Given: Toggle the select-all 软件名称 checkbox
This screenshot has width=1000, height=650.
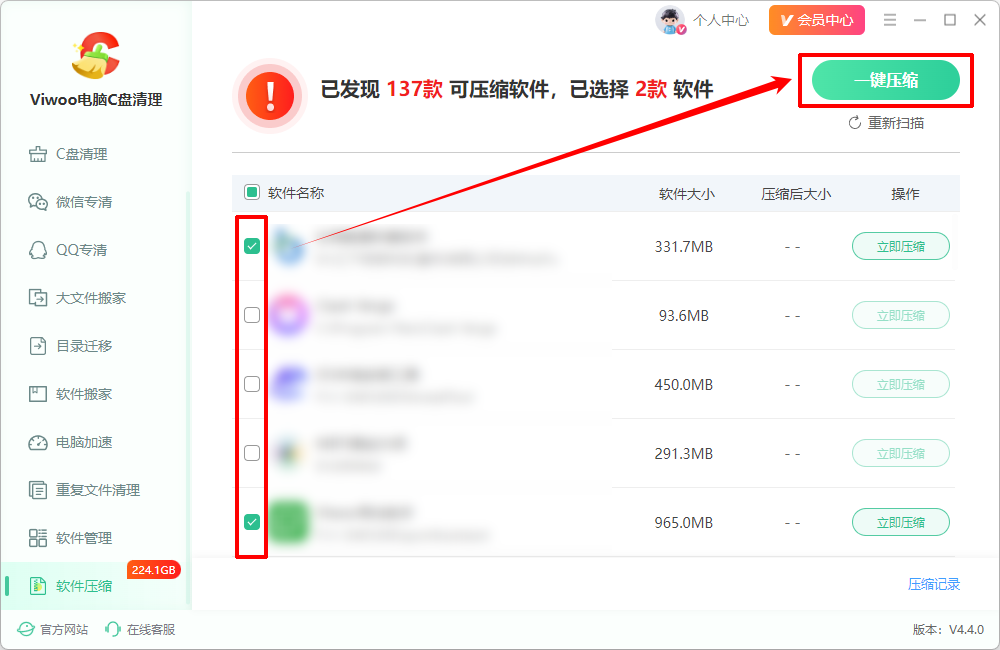Looking at the screenshot, I should pyautogui.click(x=252, y=192).
